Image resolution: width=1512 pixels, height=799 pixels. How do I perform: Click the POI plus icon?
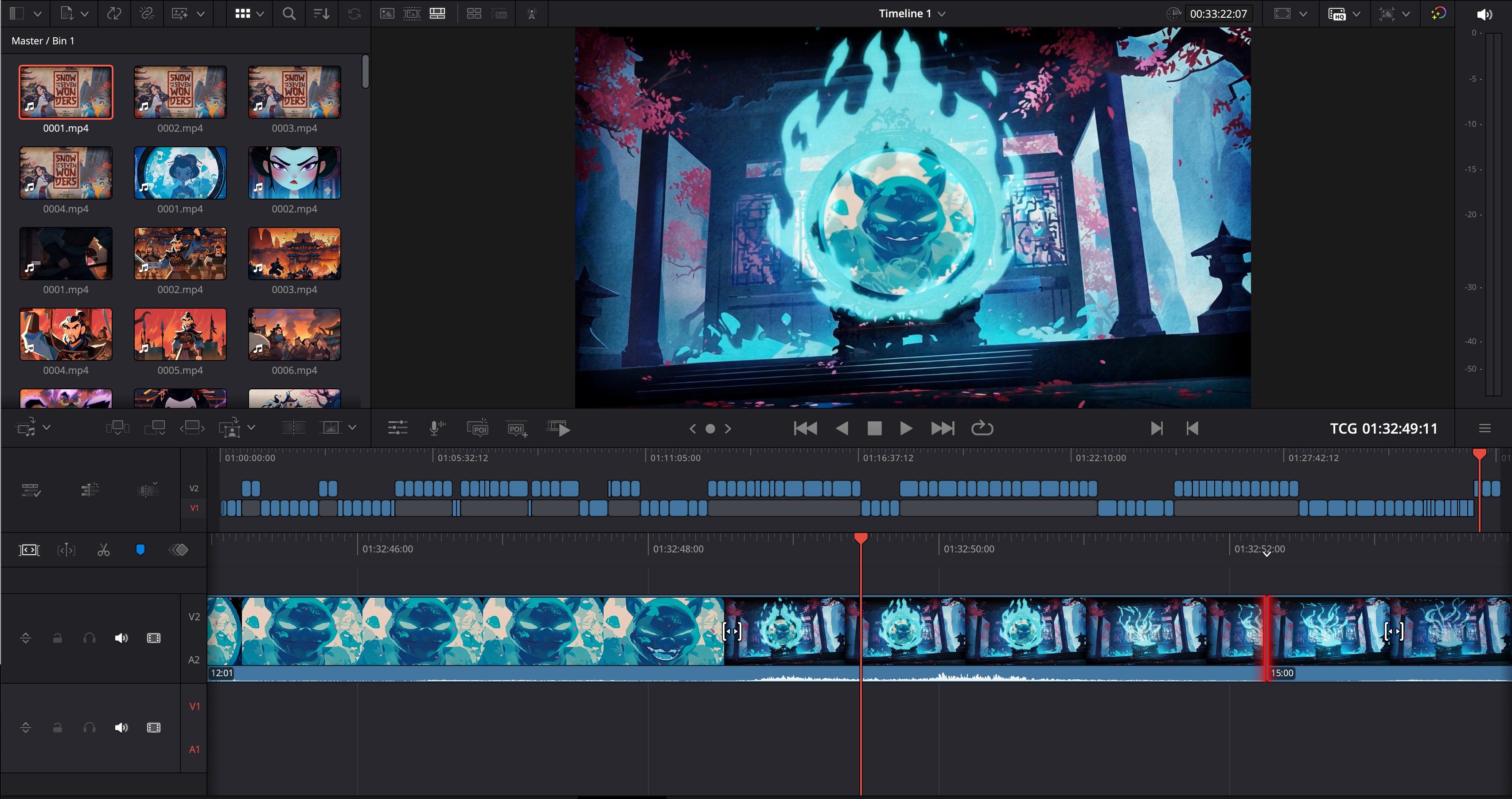[x=517, y=428]
